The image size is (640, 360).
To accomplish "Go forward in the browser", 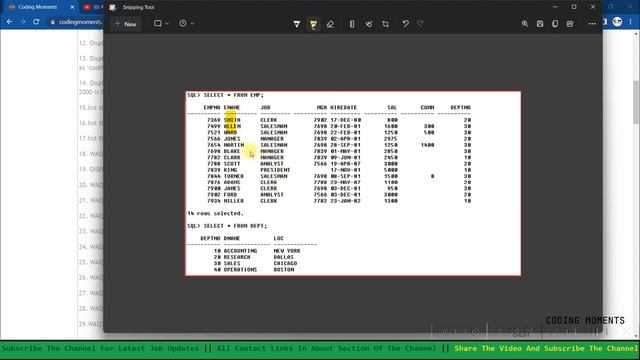I will [x=23, y=22].
